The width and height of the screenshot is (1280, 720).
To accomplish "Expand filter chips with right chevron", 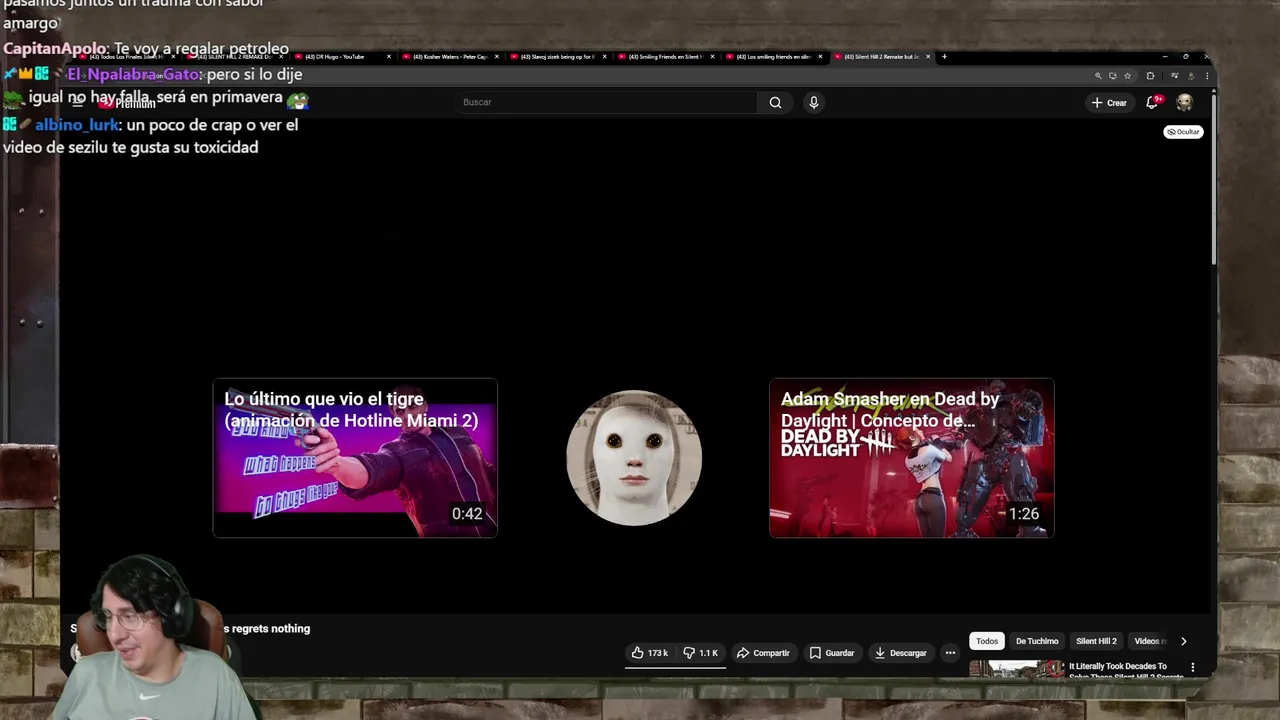I will click(x=1183, y=641).
